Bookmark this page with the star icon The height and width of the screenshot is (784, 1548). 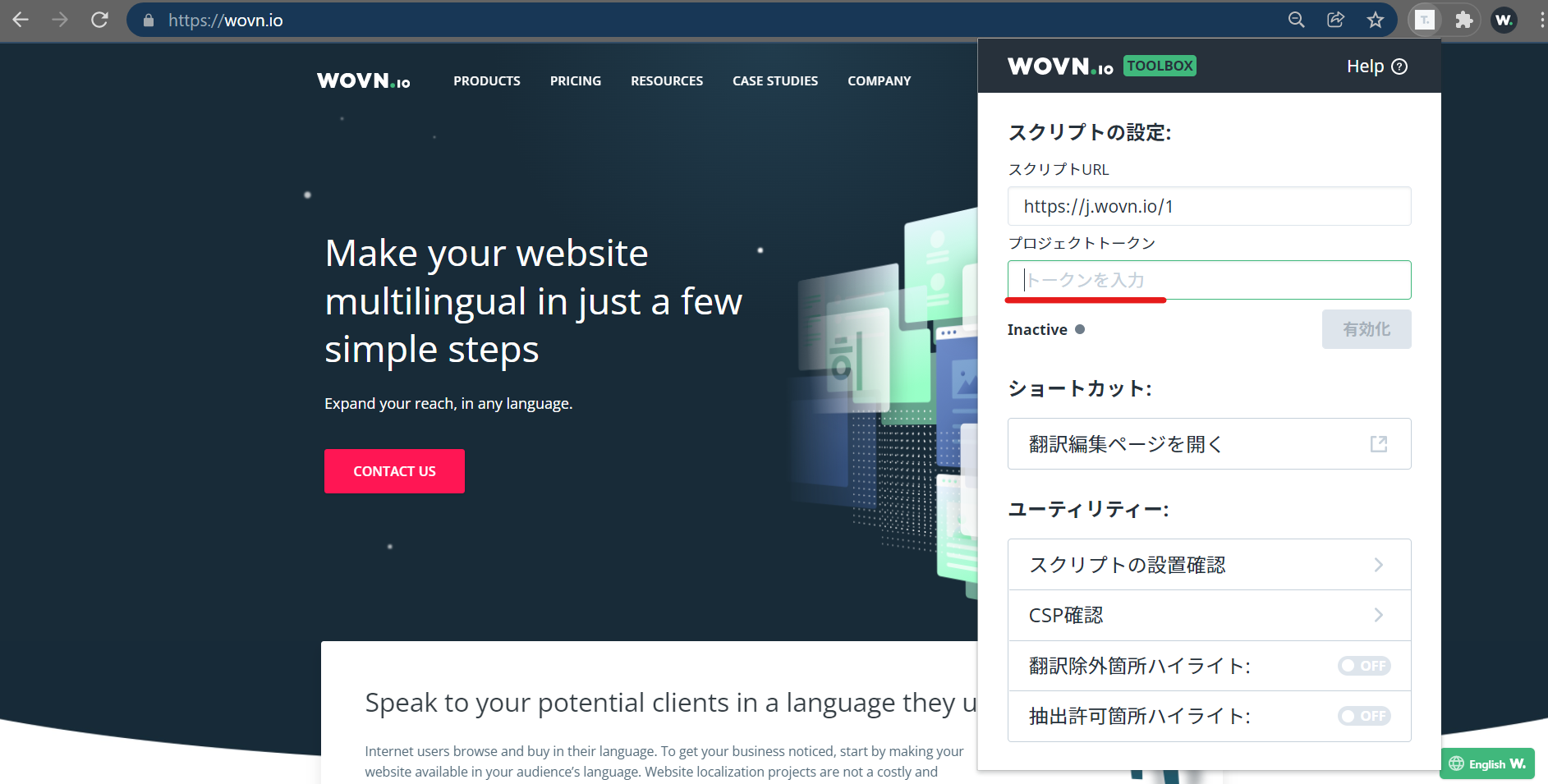tap(1376, 20)
